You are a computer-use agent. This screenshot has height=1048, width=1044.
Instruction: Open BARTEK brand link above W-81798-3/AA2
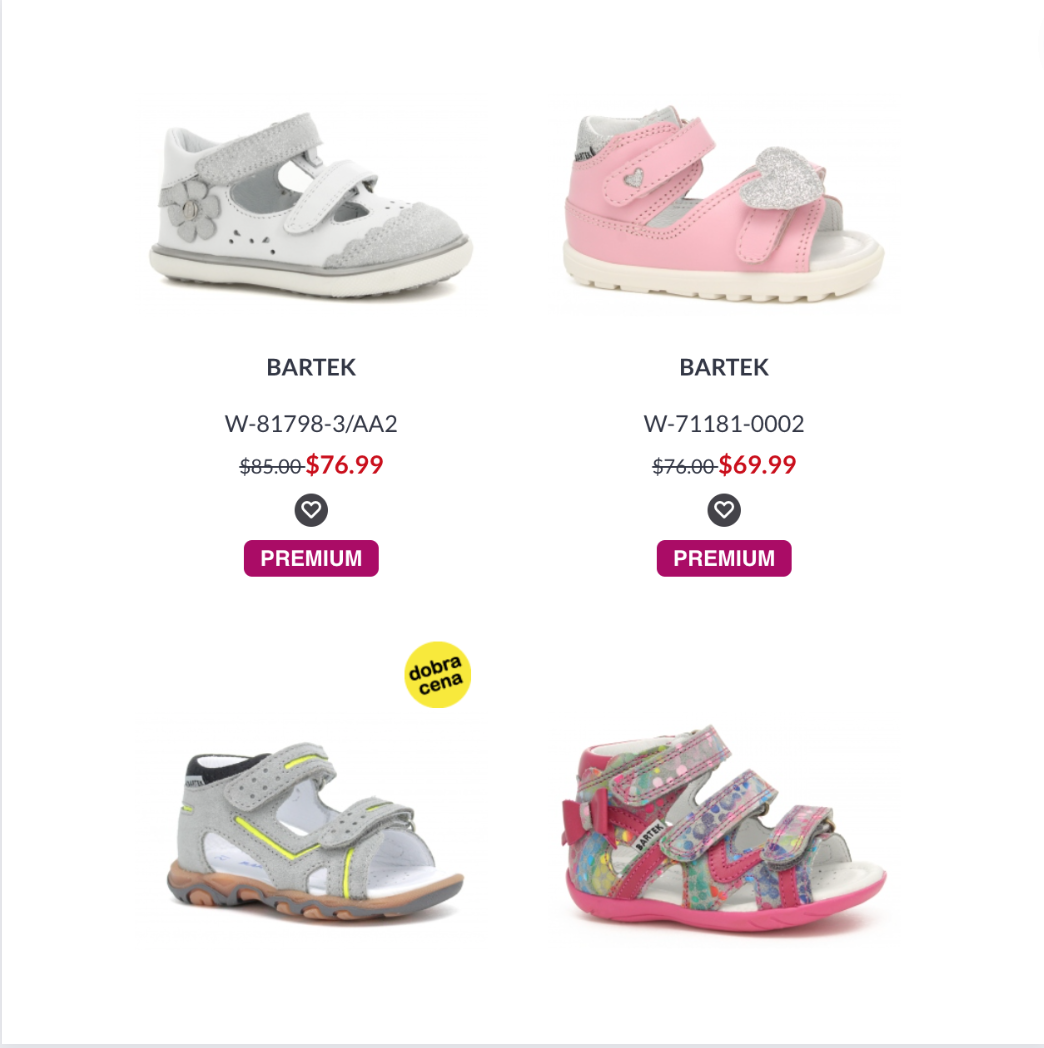(x=311, y=367)
